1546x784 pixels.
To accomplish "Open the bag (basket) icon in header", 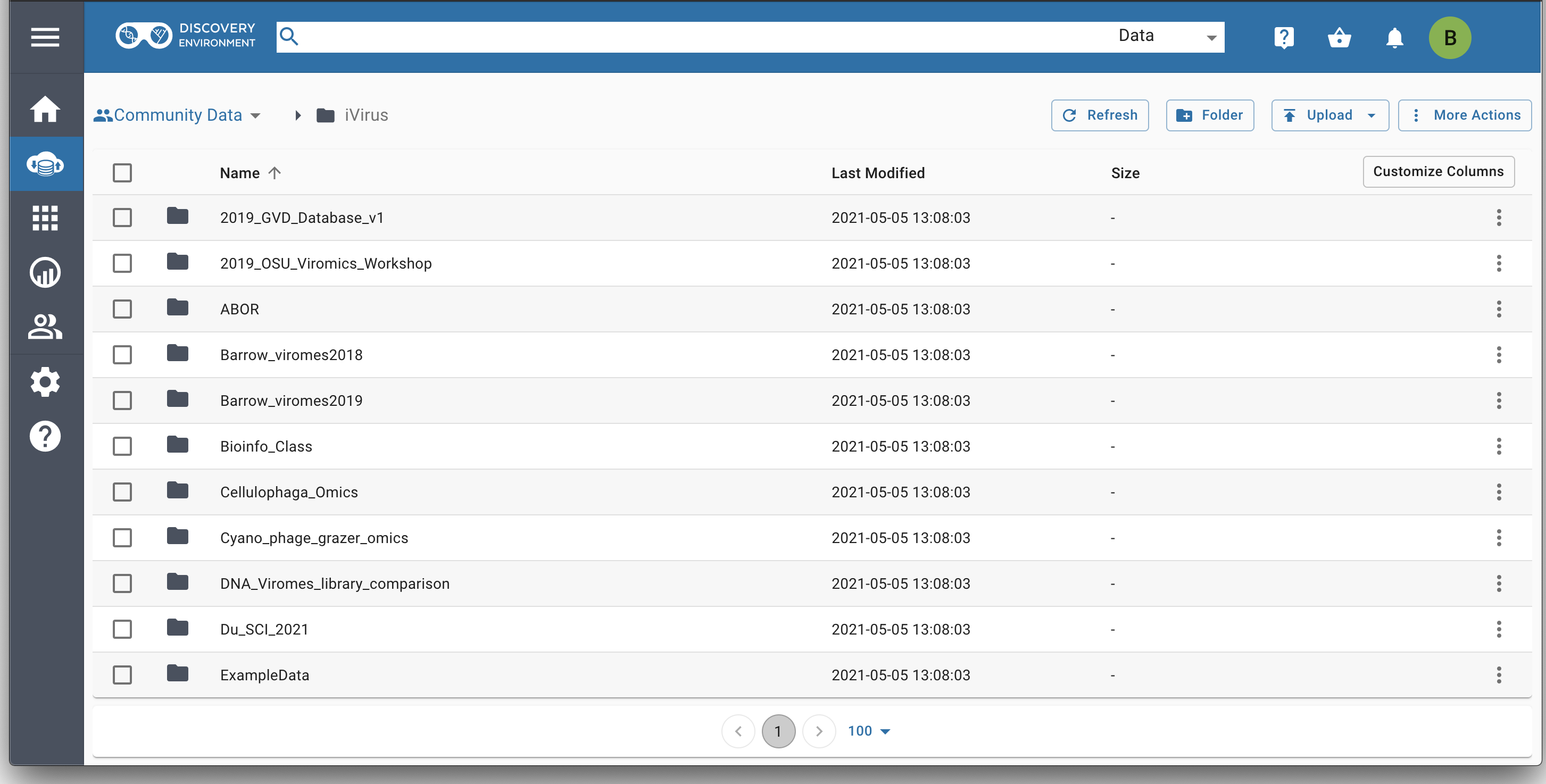I will 1339,37.
